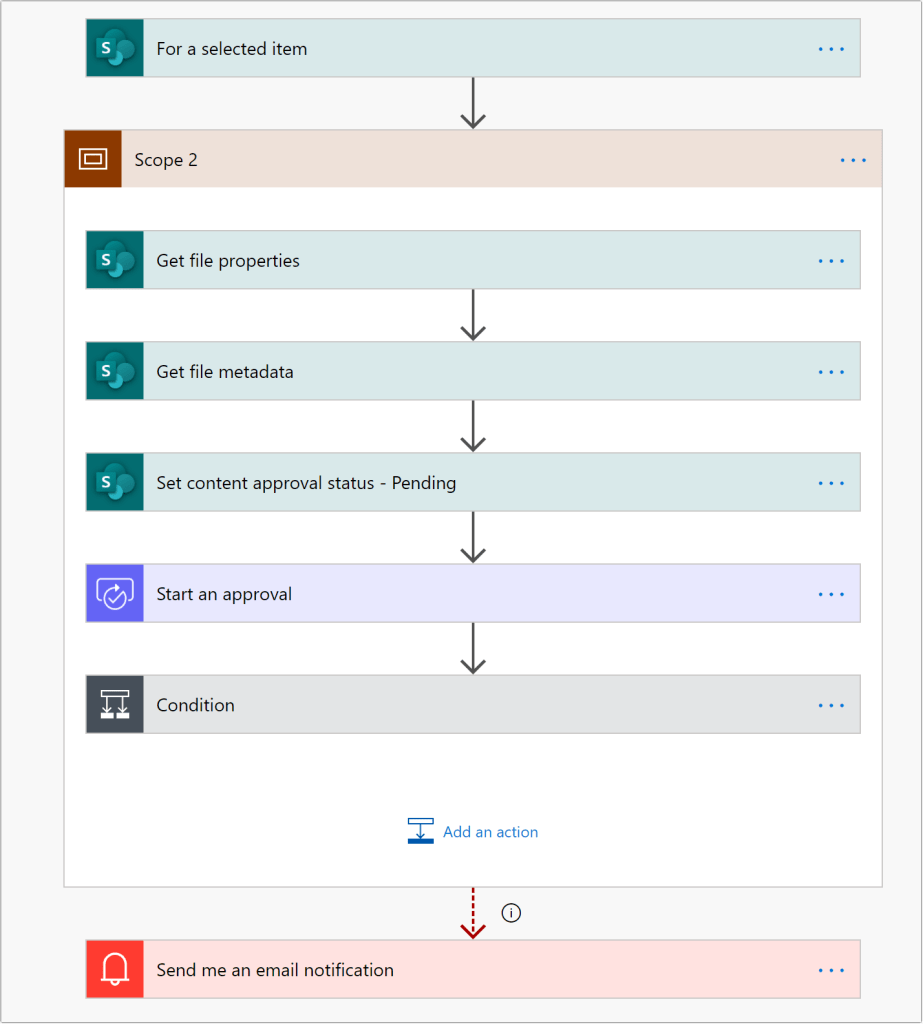Click SharePoint icon on 'Set content approval status'
This screenshot has height=1024, width=923.
click(115, 482)
